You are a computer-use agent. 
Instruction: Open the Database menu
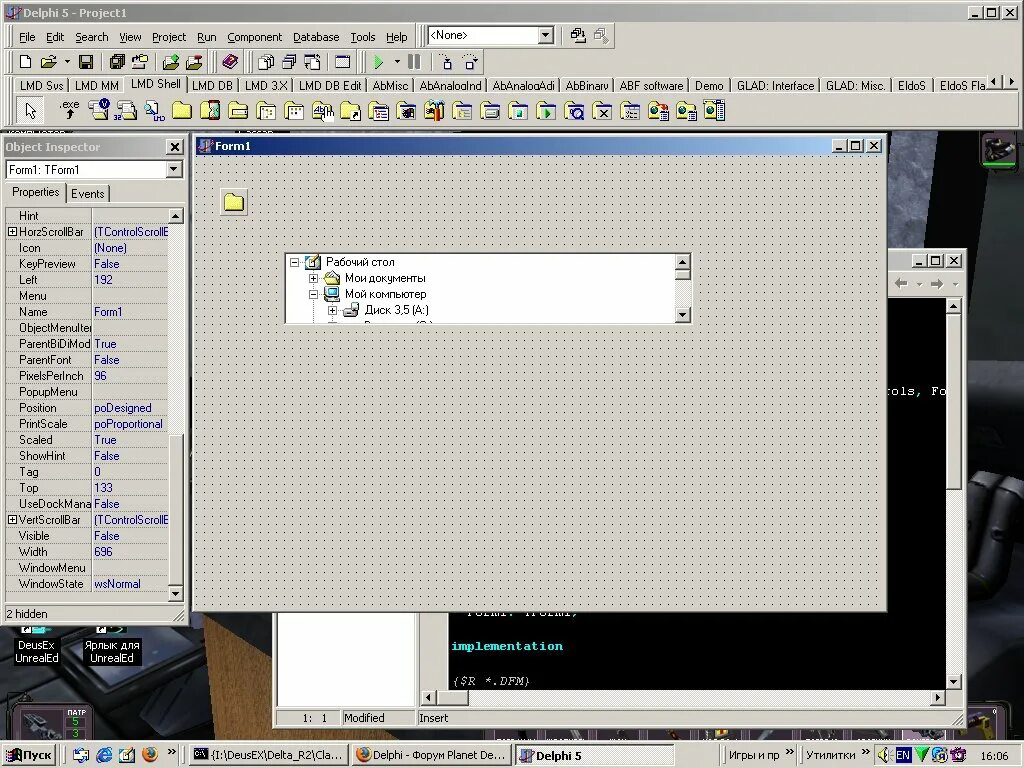pos(316,37)
